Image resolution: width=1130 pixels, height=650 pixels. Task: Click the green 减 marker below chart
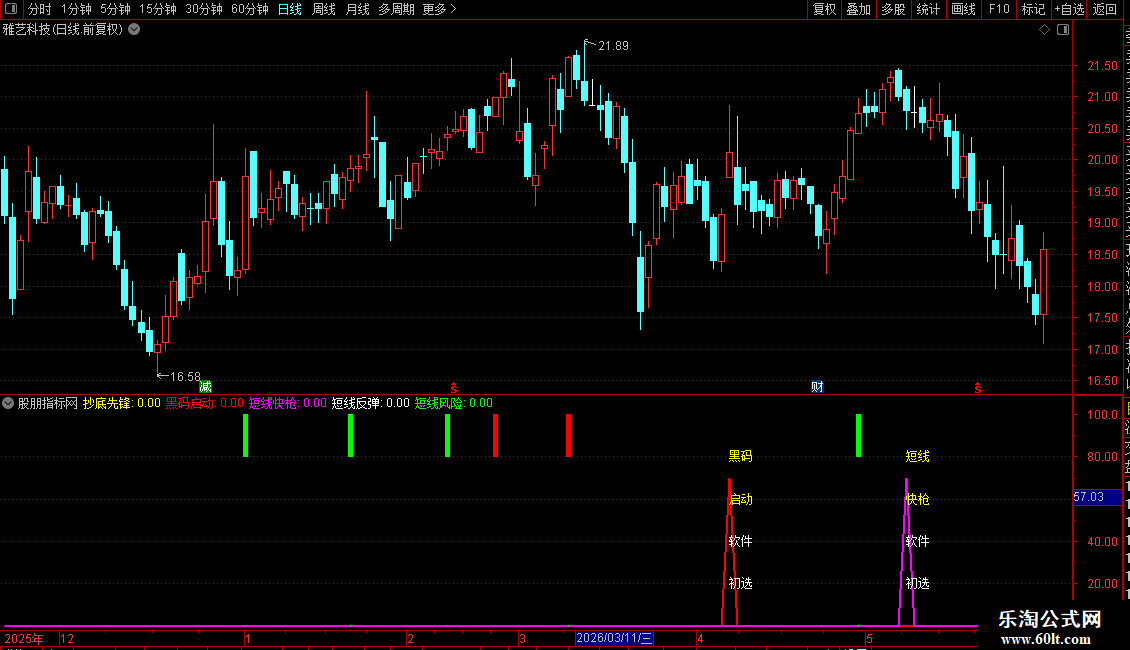tap(205, 387)
